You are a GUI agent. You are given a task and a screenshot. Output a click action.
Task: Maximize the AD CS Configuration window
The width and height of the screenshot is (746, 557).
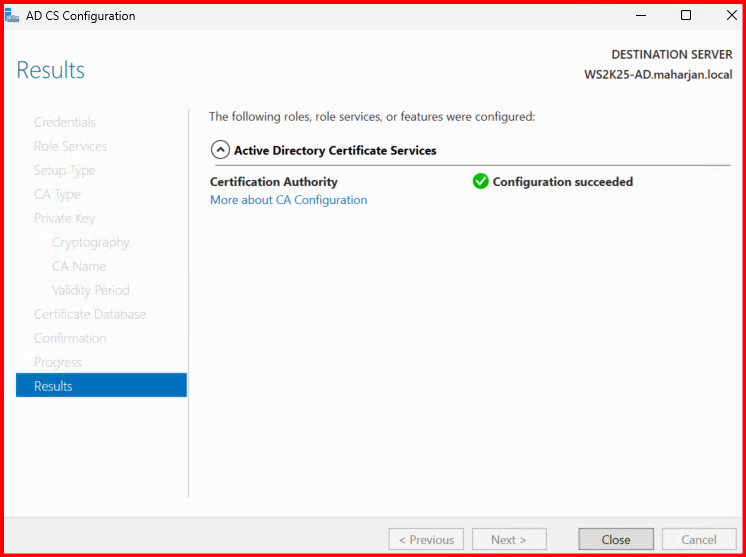point(686,16)
